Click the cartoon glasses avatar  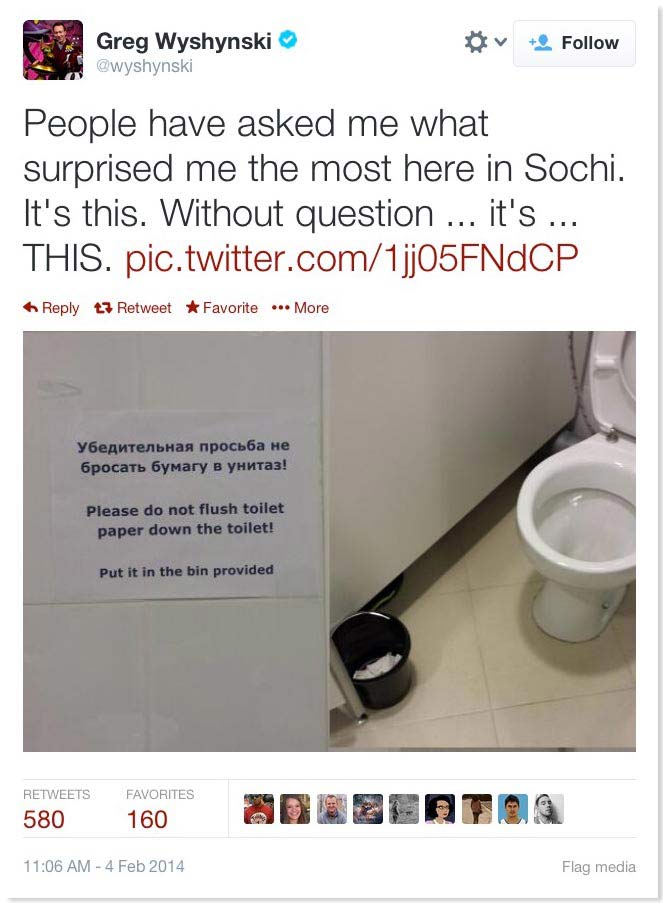(x=440, y=809)
